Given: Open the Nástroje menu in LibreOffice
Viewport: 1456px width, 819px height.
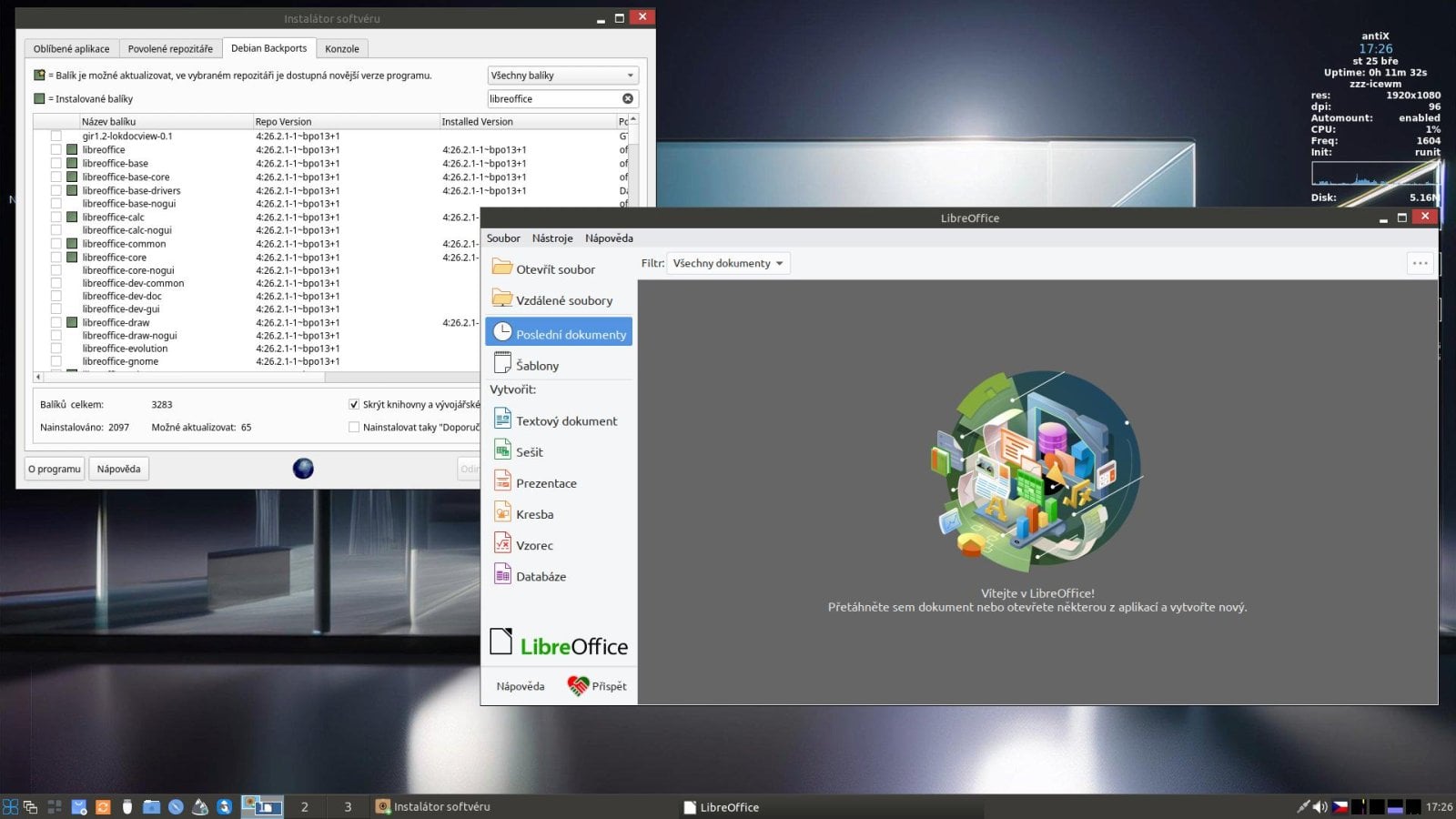Looking at the screenshot, I should pyautogui.click(x=552, y=238).
